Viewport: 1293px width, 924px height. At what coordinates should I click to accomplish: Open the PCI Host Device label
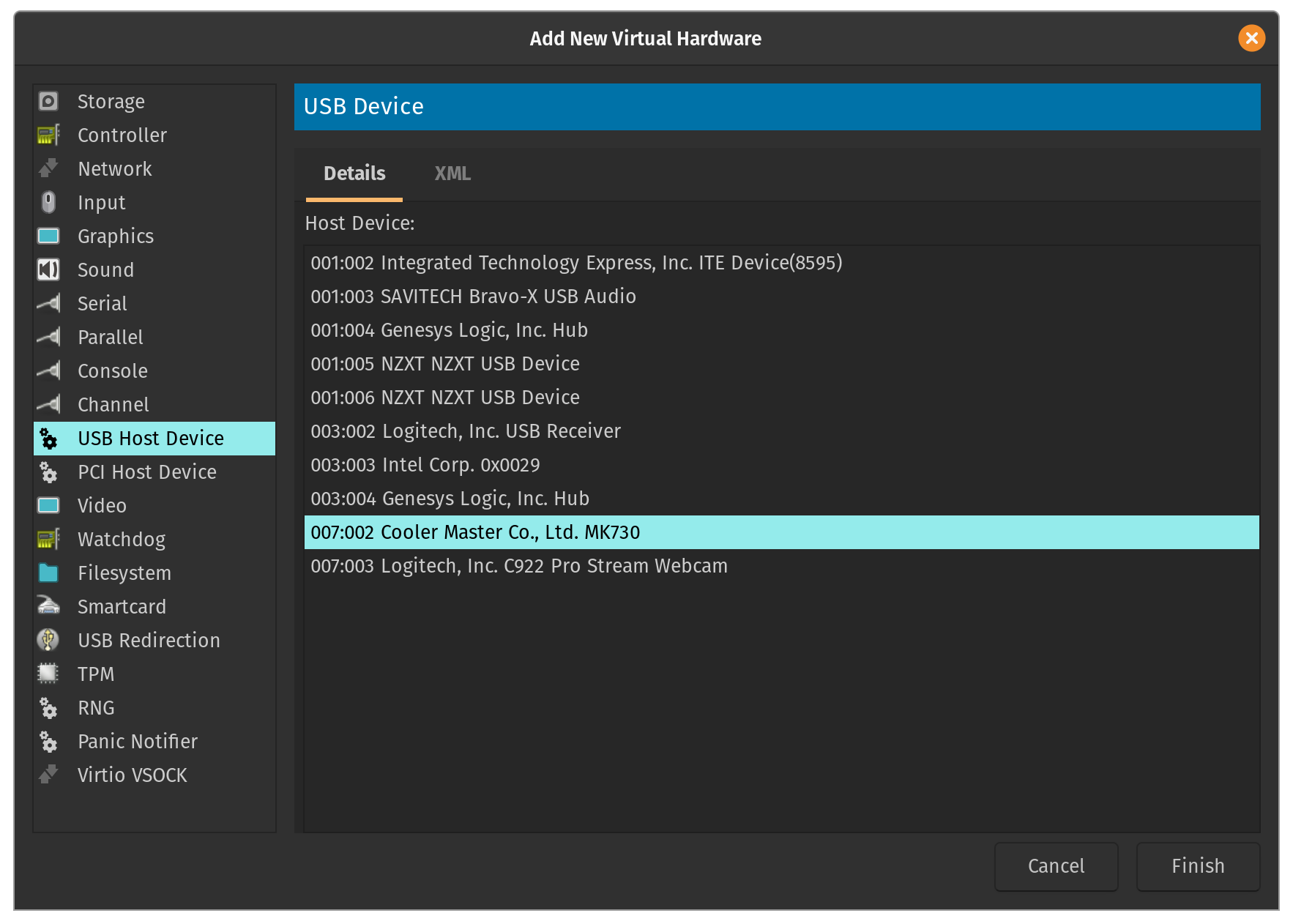pyautogui.click(x=147, y=472)
